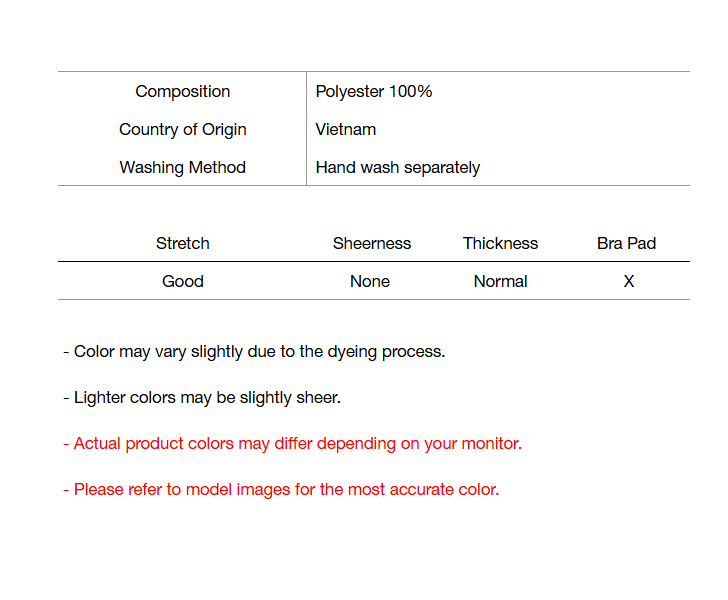Viewport: 728px width, 600px height.
Task: Click the dark line under the Thickness header
Action: point(500,262)
